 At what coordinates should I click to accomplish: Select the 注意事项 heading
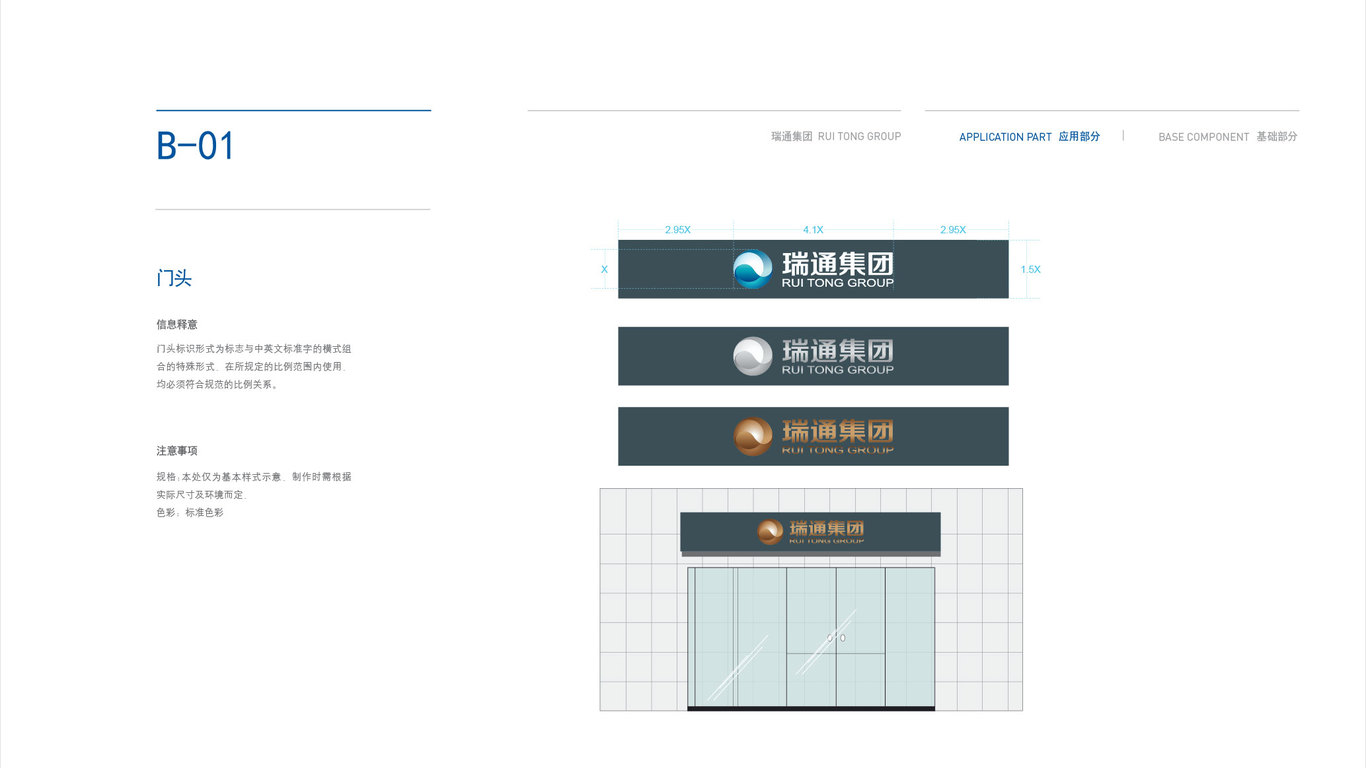pyautogui.click(x=177, y=451)
